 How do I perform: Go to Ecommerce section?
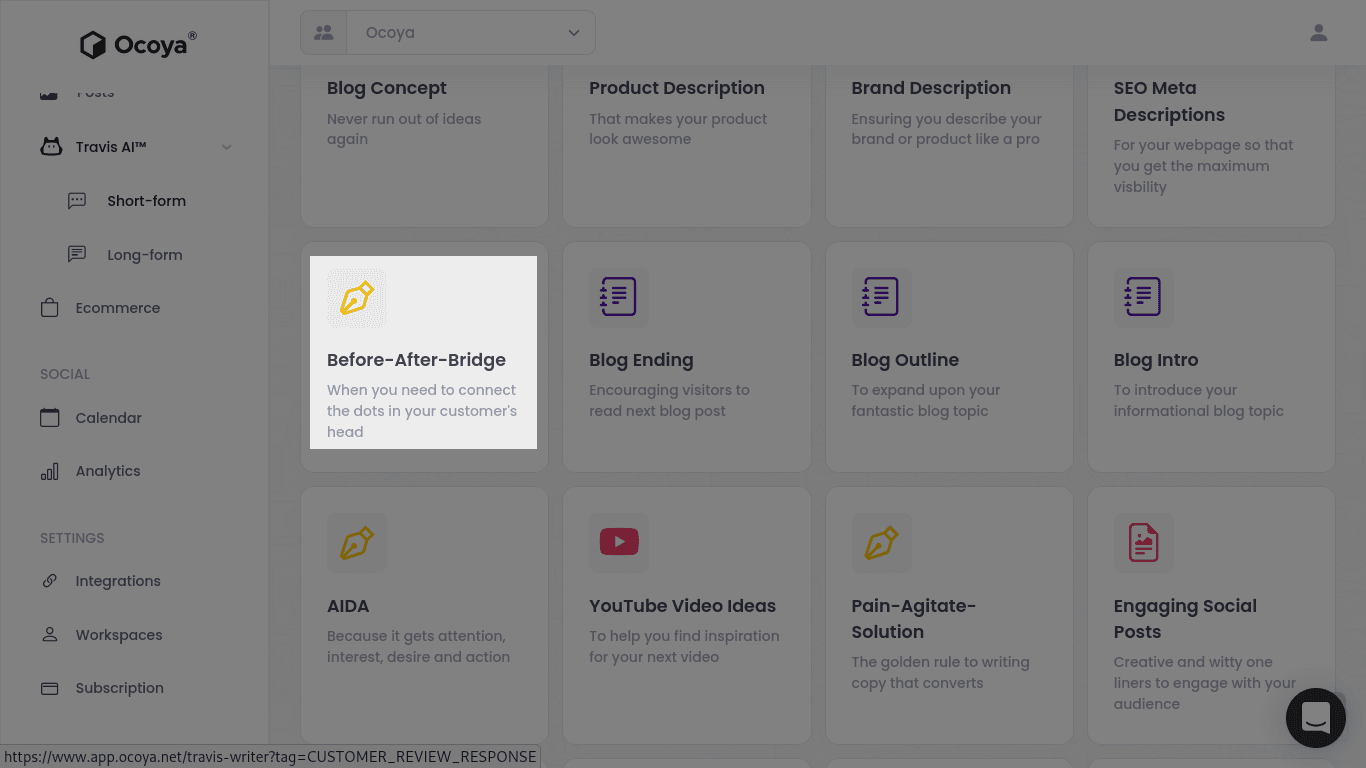click(x=118, y=308)
